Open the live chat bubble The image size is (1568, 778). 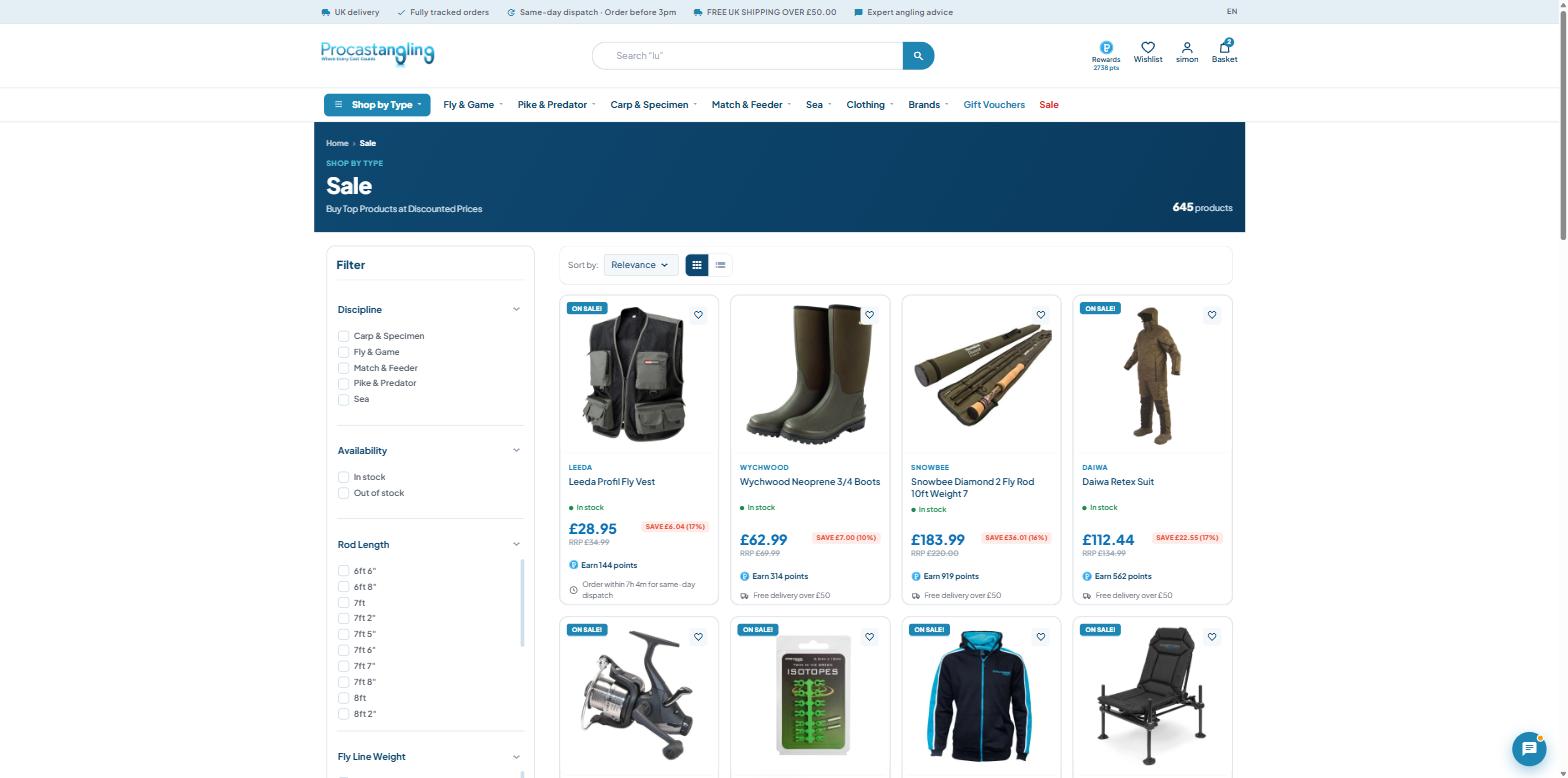[1528, 748]
